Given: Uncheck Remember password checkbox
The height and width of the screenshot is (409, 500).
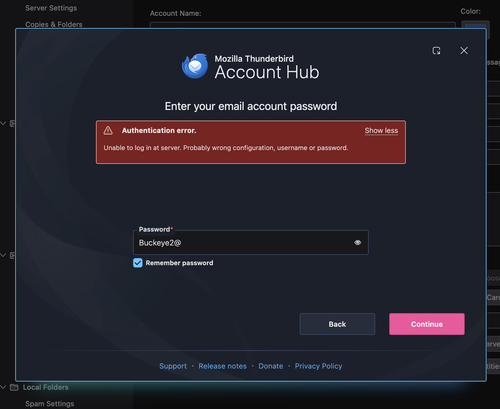Looking at the screenshot, I should point(138,263).
